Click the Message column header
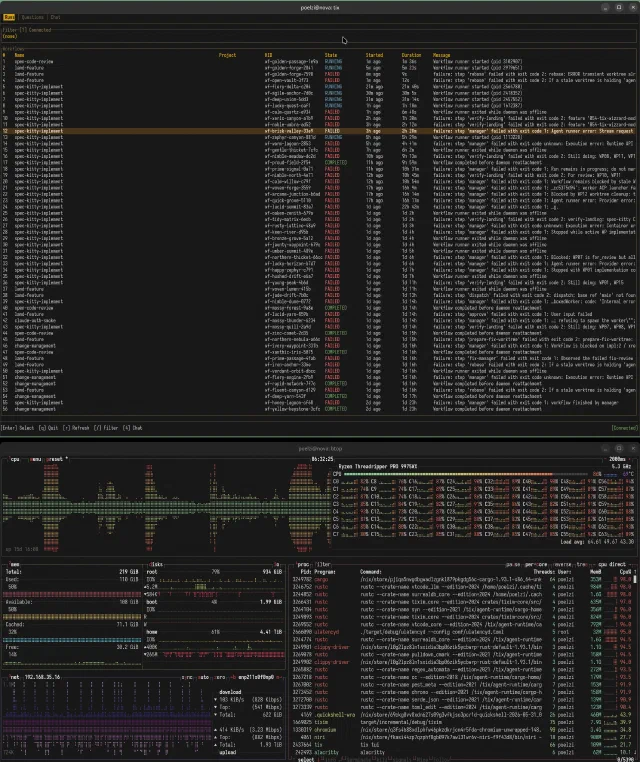Screen dimensions: 640x762 point(441,55)
